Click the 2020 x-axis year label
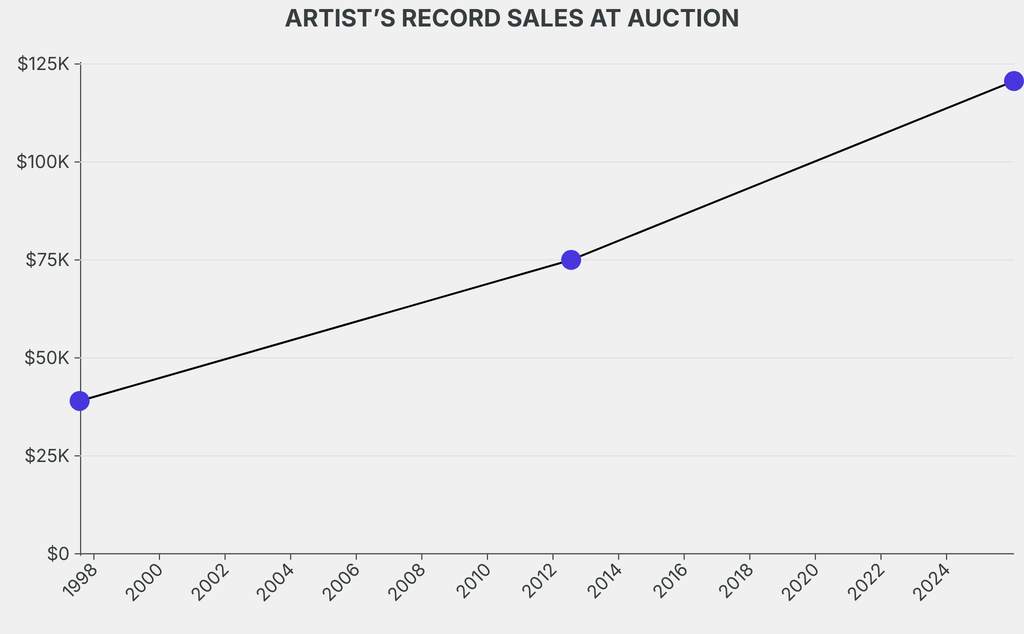This screenshot has width=1024, height=634. click(x=802, y=580)
